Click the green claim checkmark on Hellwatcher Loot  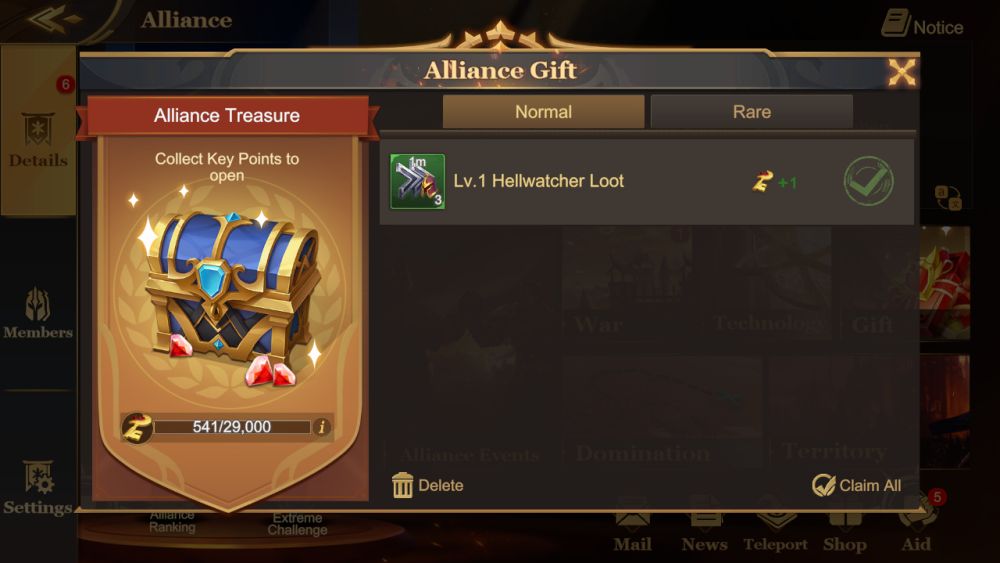(868, 181)
